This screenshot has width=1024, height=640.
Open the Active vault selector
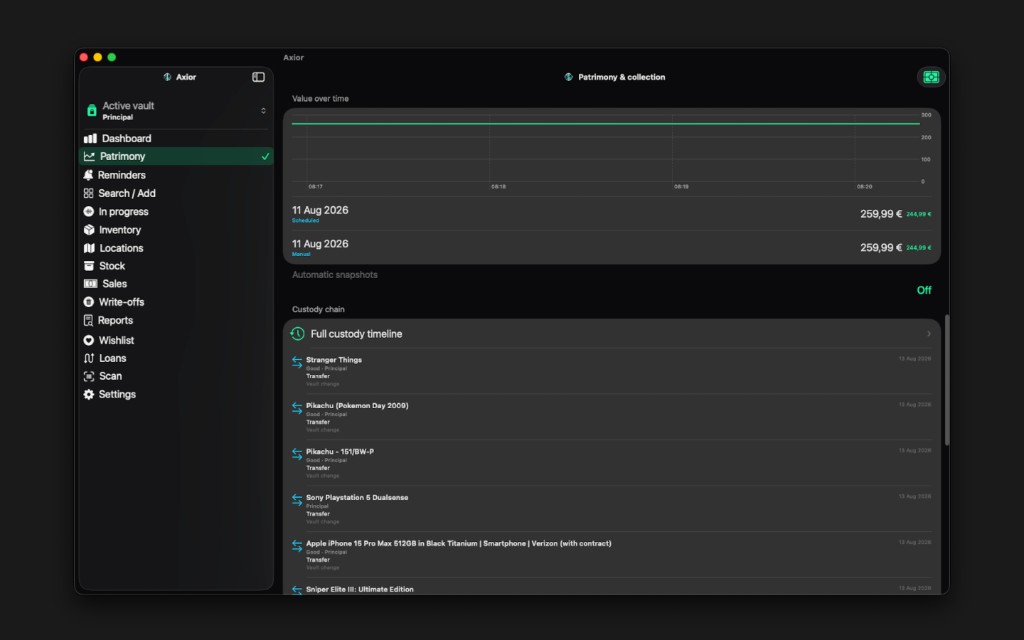[x=176, y=110]
